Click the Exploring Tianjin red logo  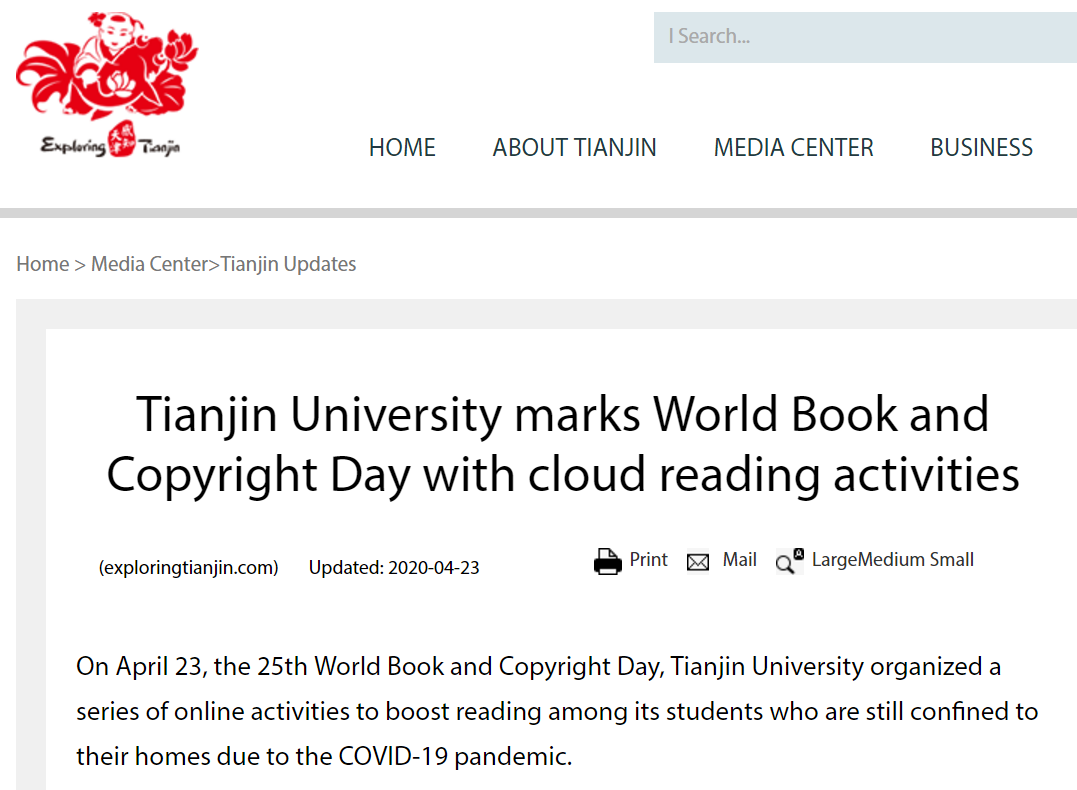click(x=107, y=85)
